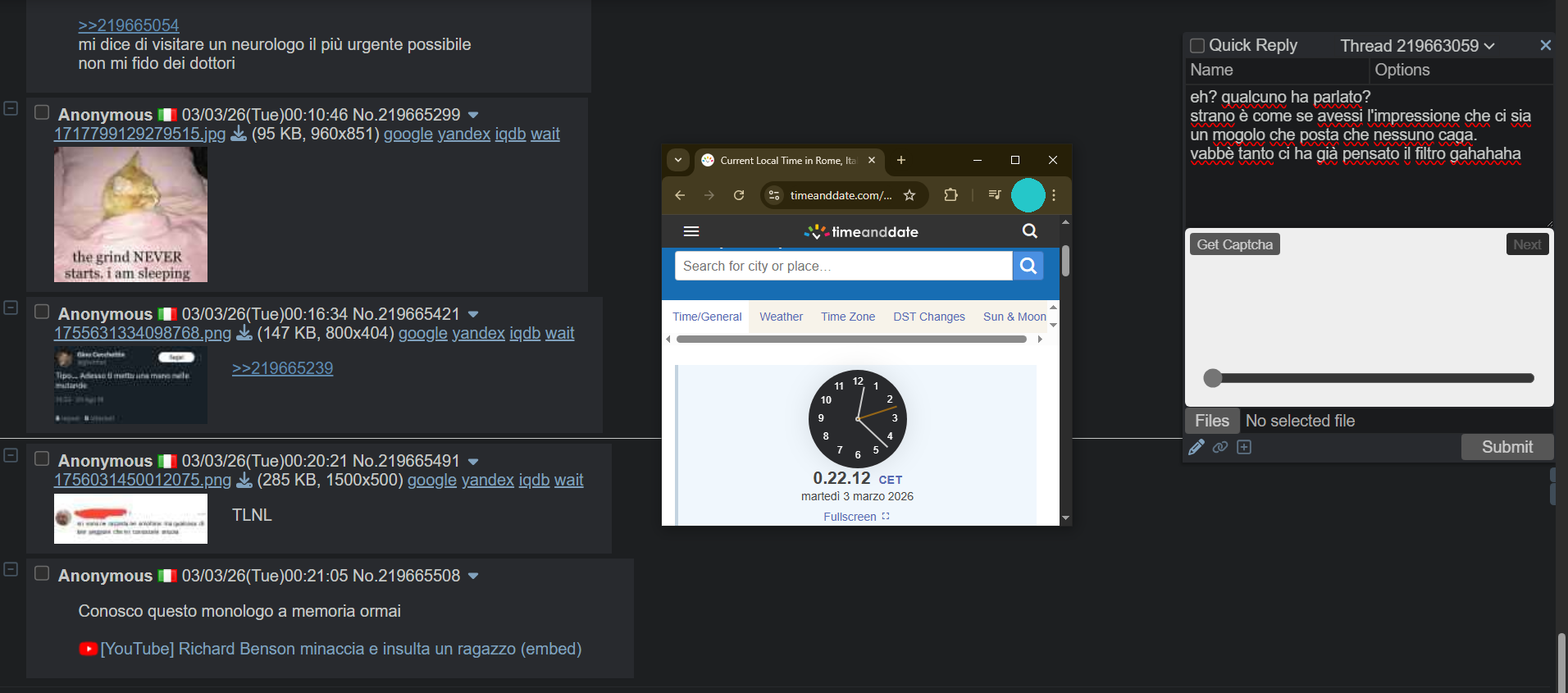Collapse post No.219665491 with minus box
This screenshot has height=693, width=1568.
tap(11, 455)
